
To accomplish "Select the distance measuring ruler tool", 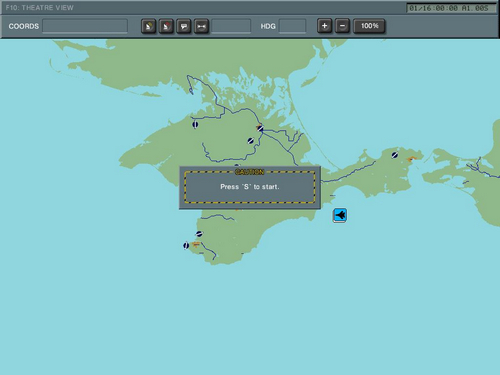I will (201, 26).
